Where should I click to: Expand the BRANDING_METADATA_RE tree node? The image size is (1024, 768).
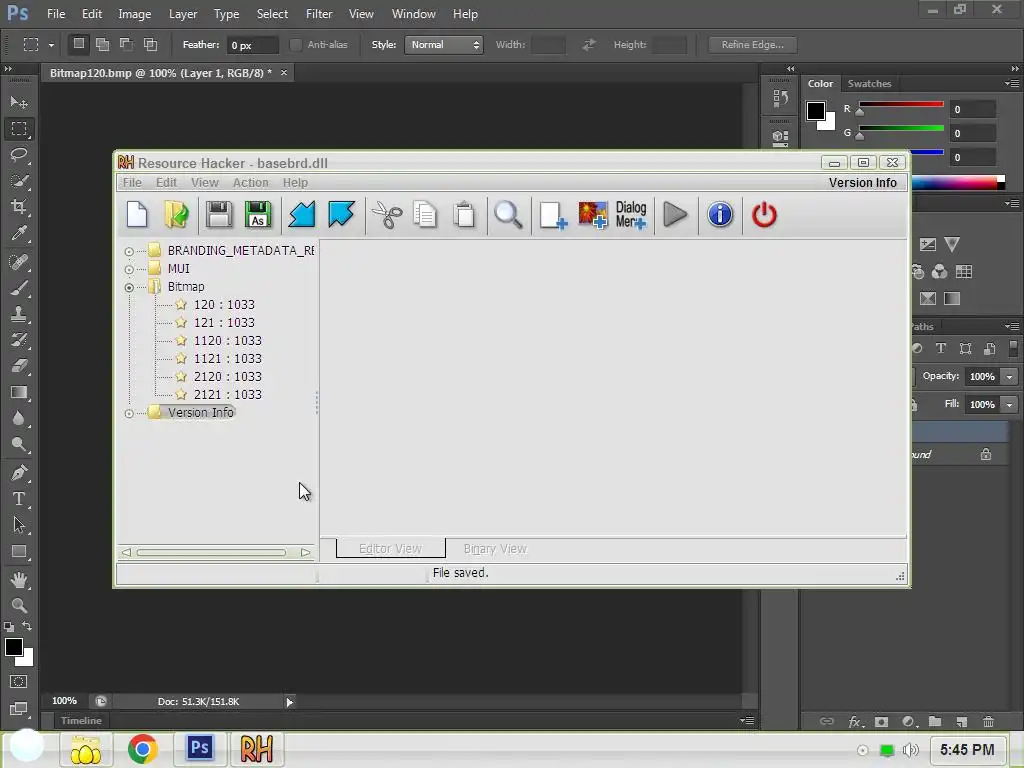129,251
